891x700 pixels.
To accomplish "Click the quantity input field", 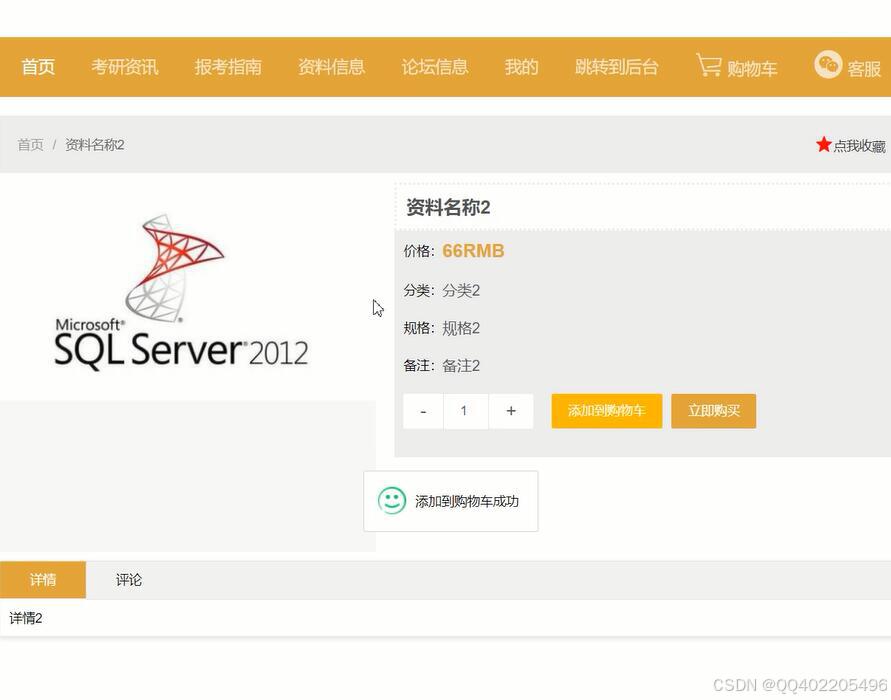I will 465,411.
